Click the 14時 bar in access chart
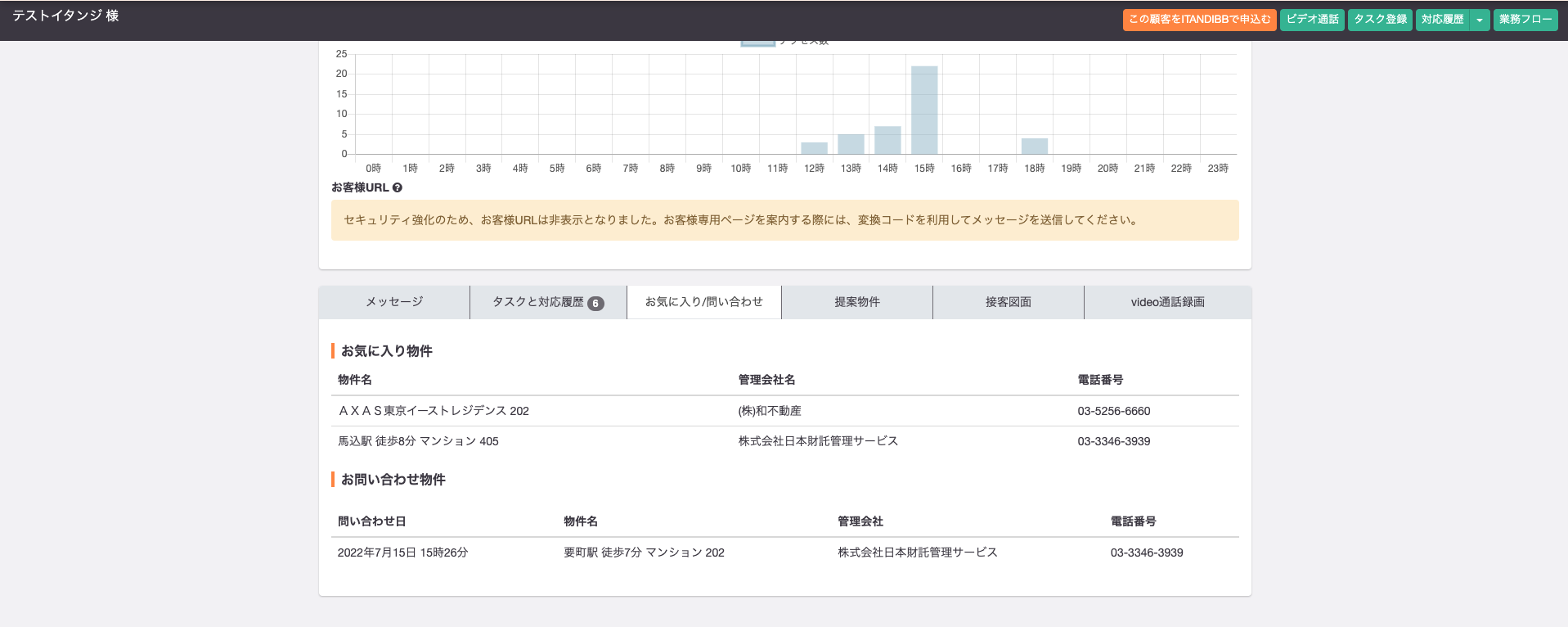Viewport: 1568px width, 627px height. (887, 140)
